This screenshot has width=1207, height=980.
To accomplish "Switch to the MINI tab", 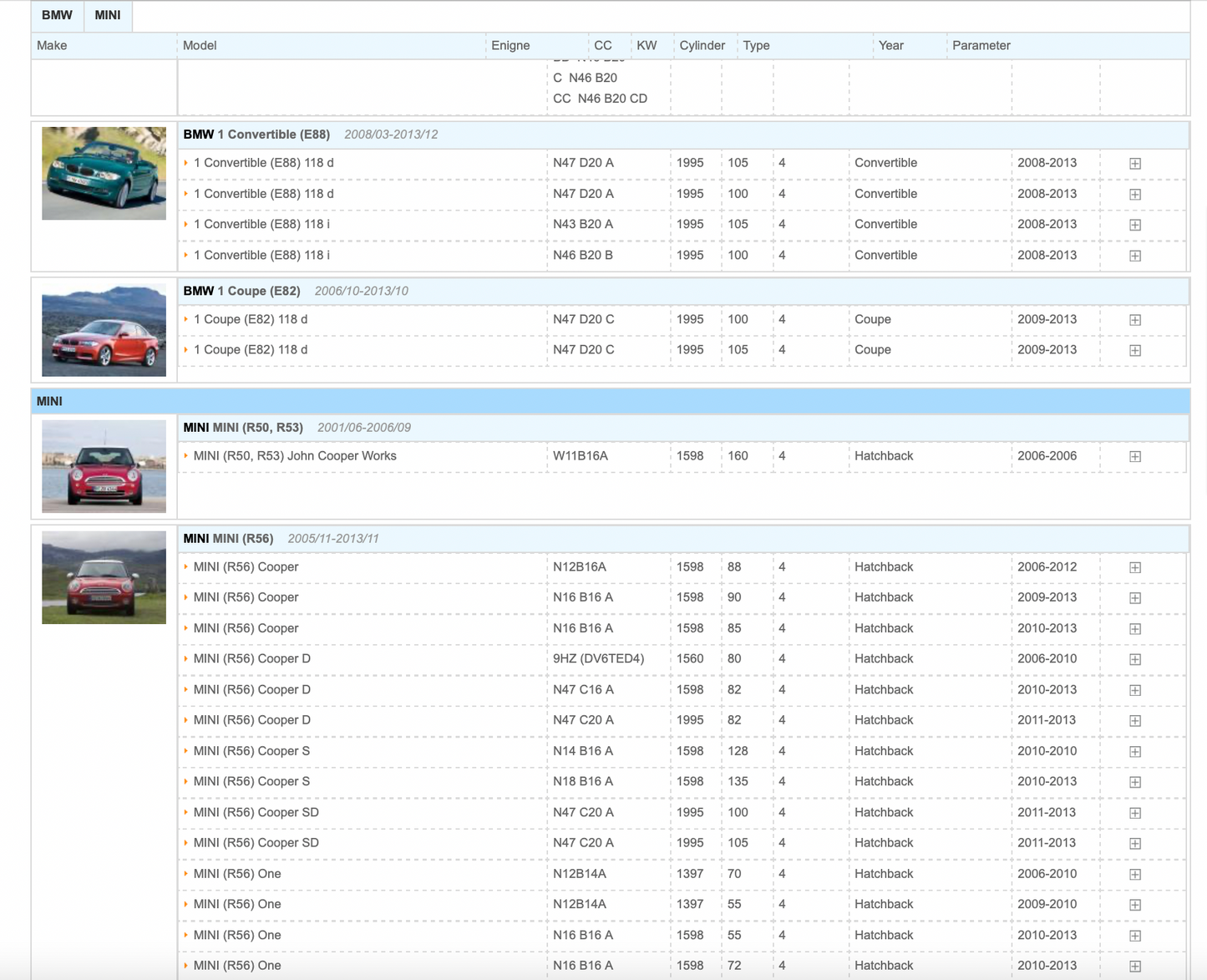I will pos(108,15).
